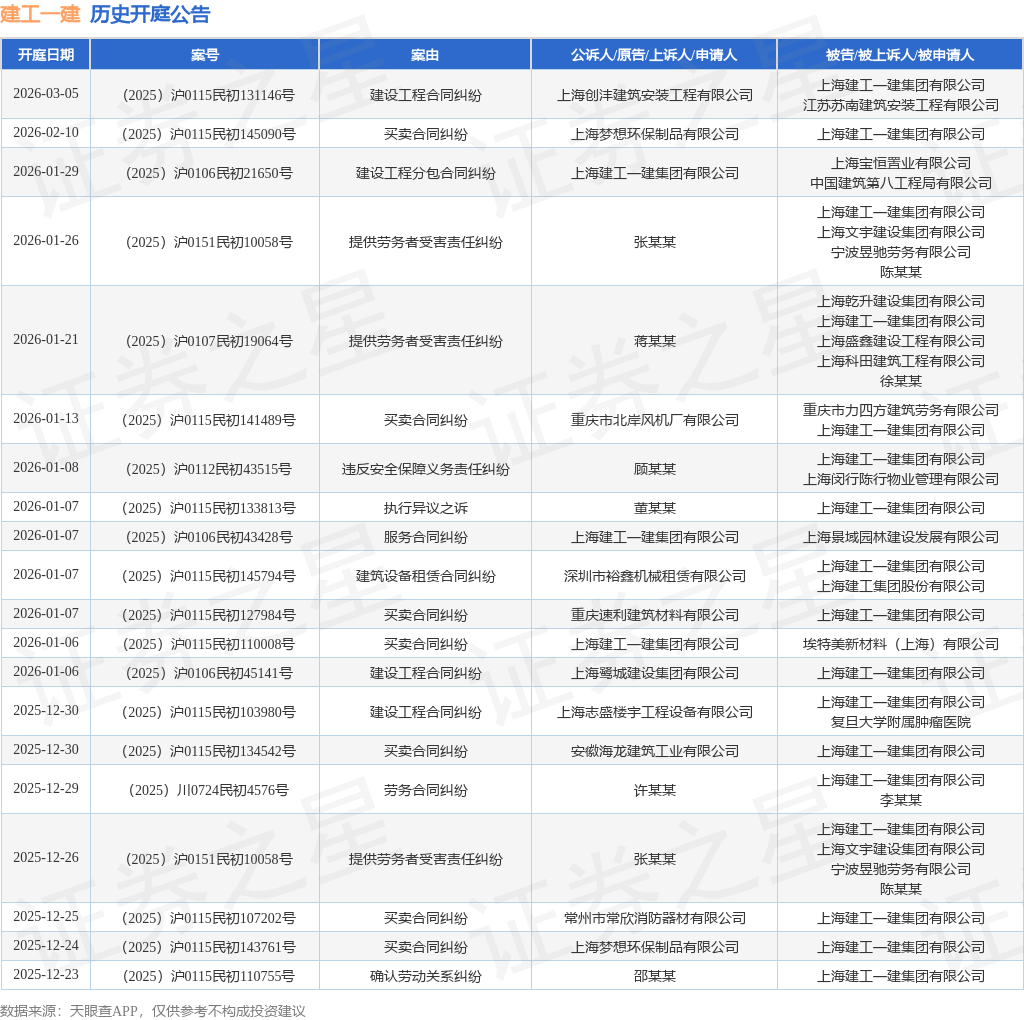Click defendant 复旦大学附属肿瘤医院

pos(901,722)
